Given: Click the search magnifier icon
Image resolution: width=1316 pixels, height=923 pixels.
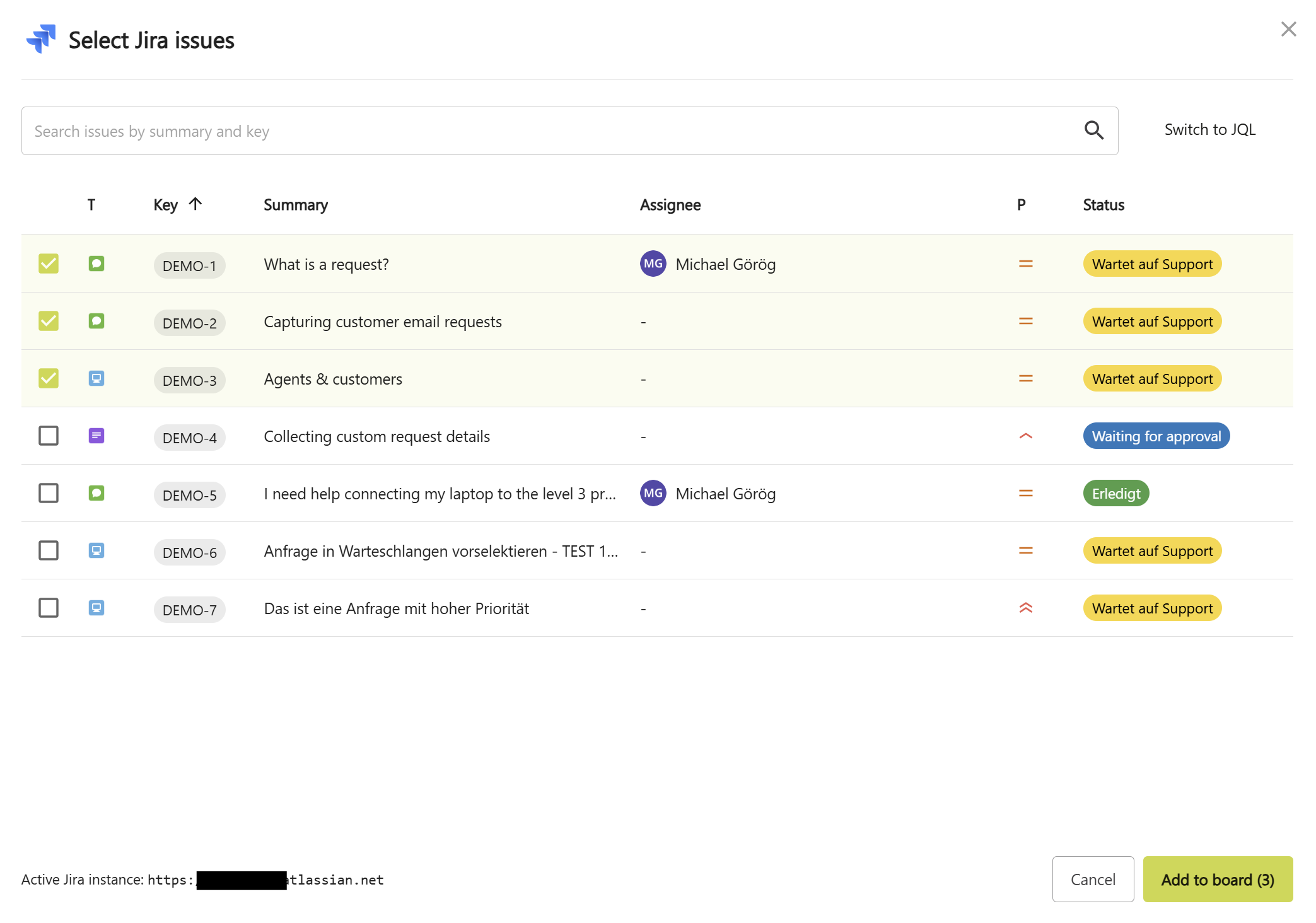Looking at the screenshot, I should pos(1094,130).
